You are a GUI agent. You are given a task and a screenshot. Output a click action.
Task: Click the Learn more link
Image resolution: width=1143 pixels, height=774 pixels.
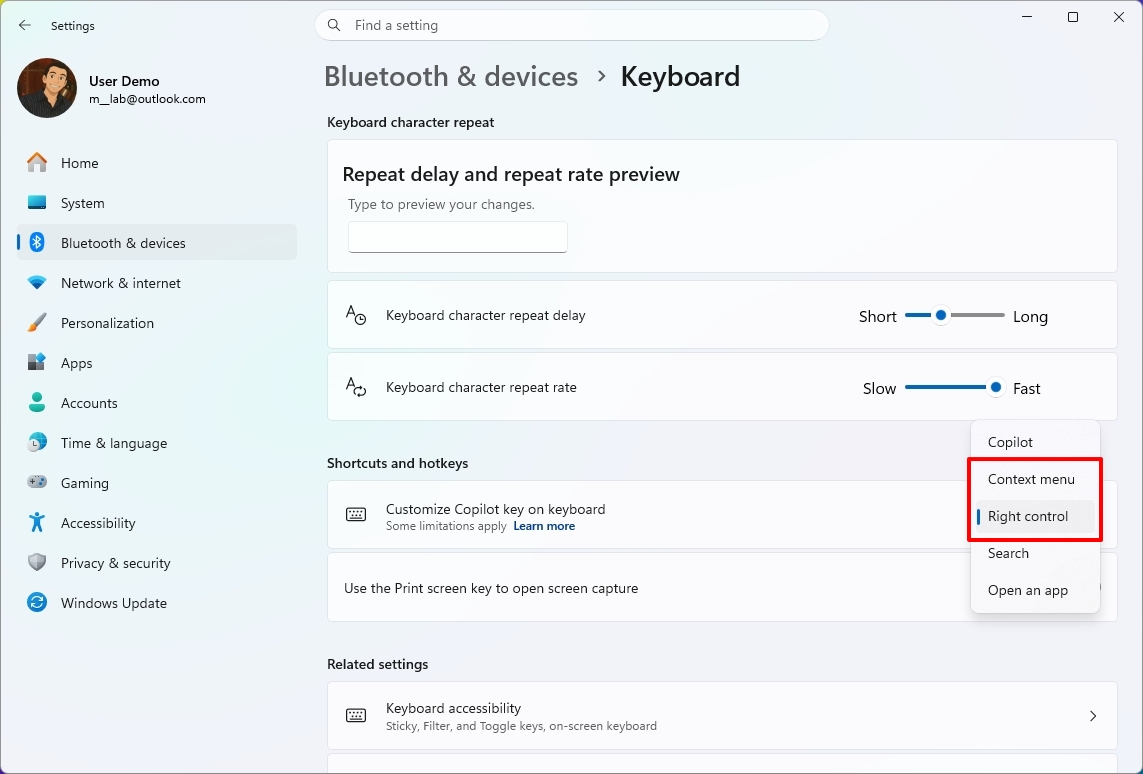tap(544, 526)
